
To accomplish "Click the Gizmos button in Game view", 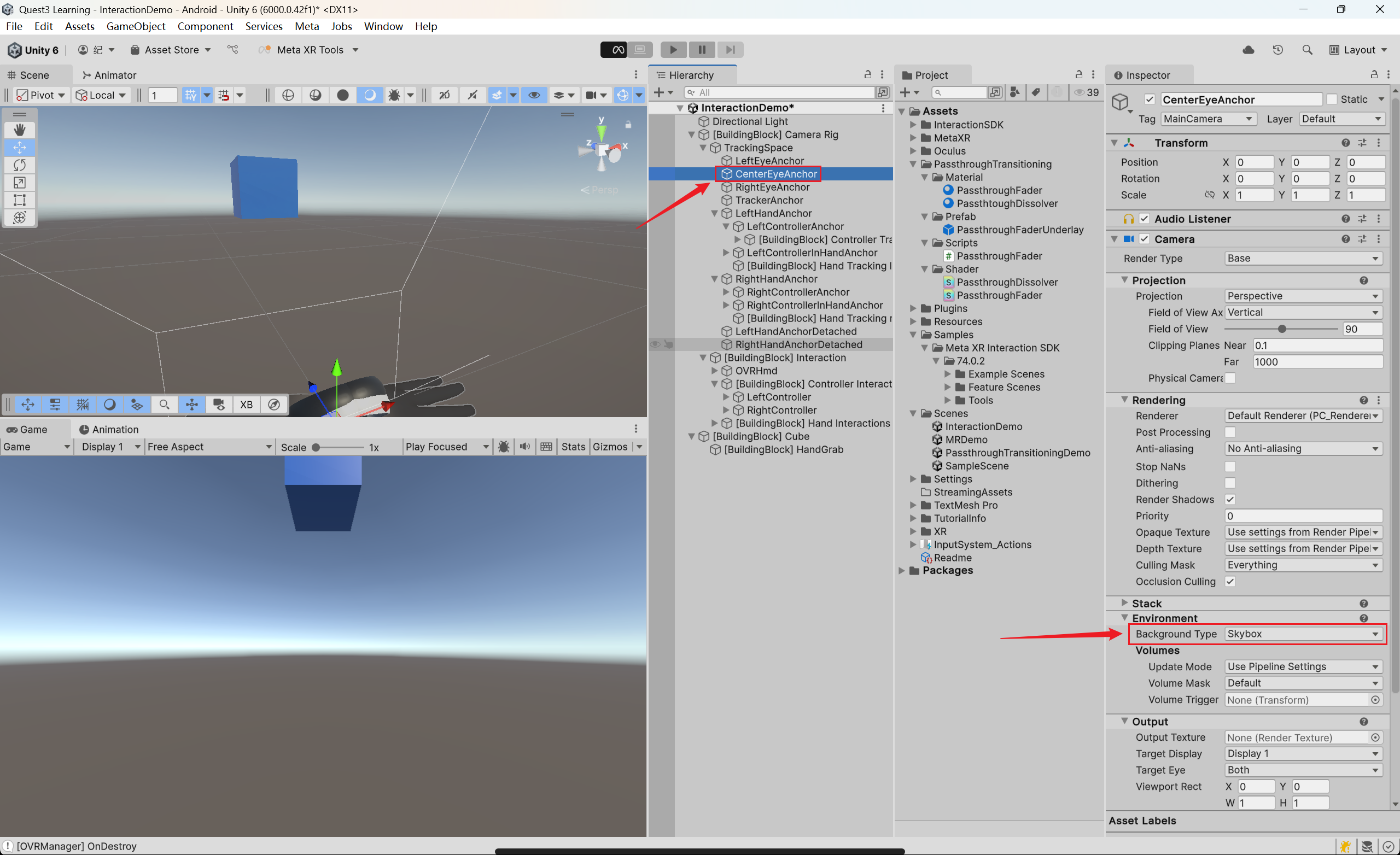I will [x=610, y=447].
